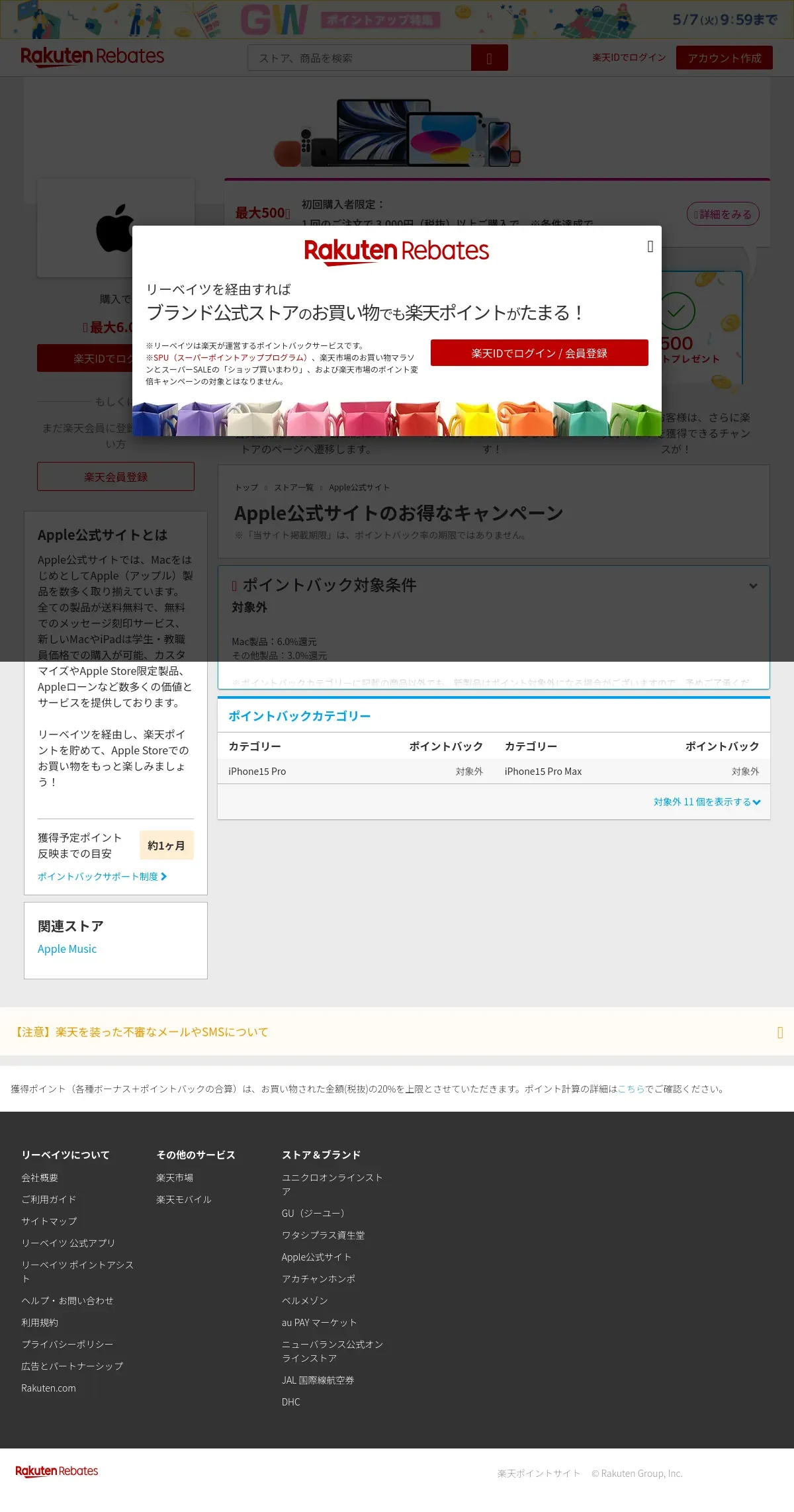Viewport: 794px width, 1512px height.
Task: Open footer 広告とパートナーシップ link
Action: [x=72, y=1366]
